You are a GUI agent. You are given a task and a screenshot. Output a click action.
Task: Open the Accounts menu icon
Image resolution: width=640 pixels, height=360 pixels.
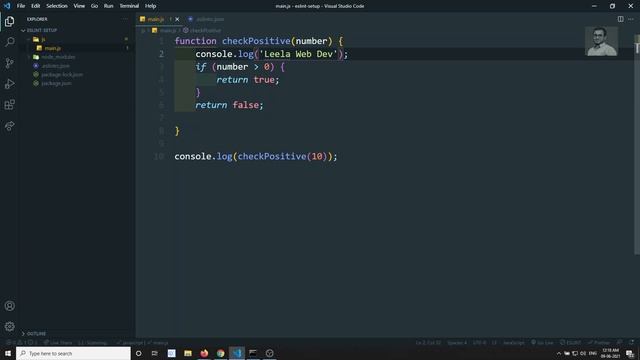(x=9, y=306)
